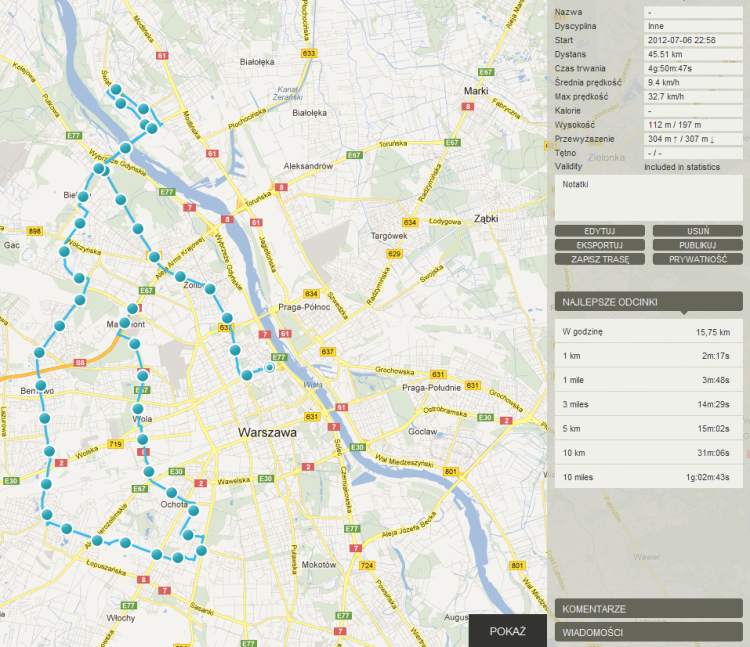Screen dimensions: 750x647
Task: Click road shield 637 on map
Action: [x=327, y=351]
